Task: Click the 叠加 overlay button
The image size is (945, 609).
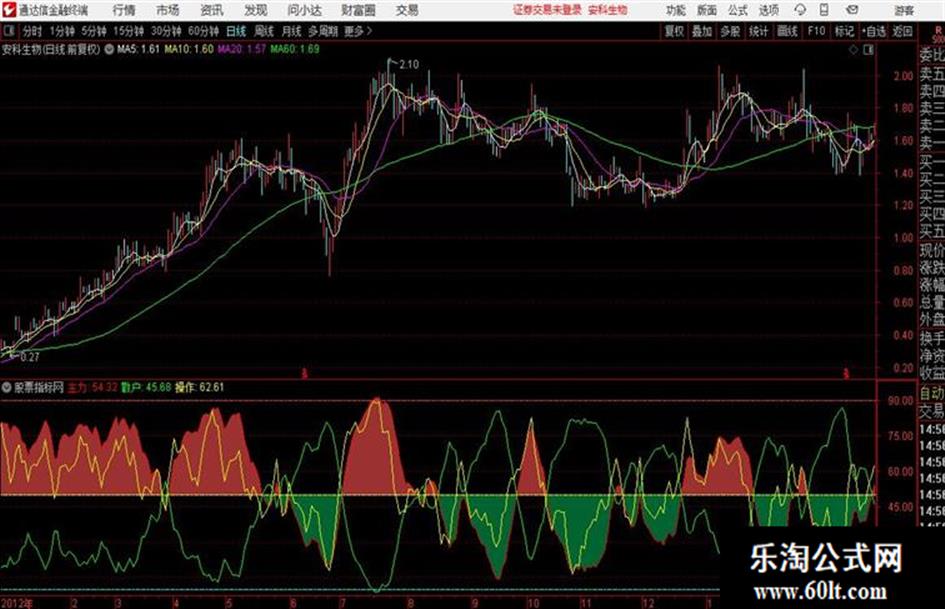Action: click(x=702, y=31)
